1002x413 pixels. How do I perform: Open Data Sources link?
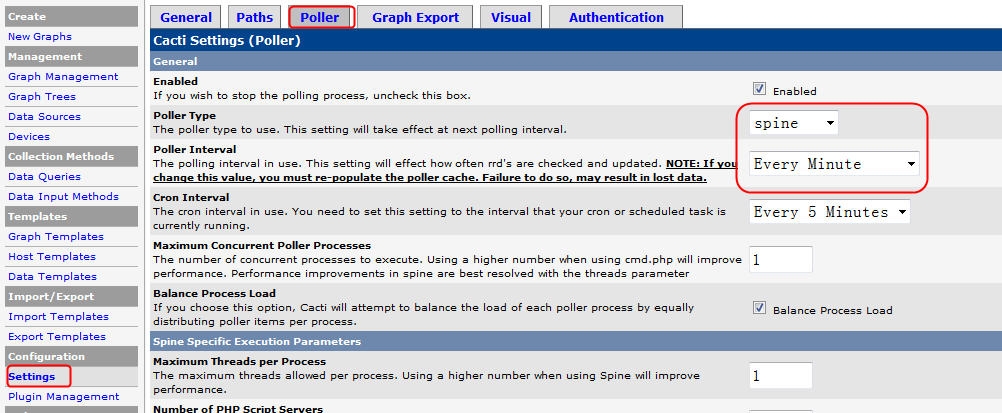point(44,116)
